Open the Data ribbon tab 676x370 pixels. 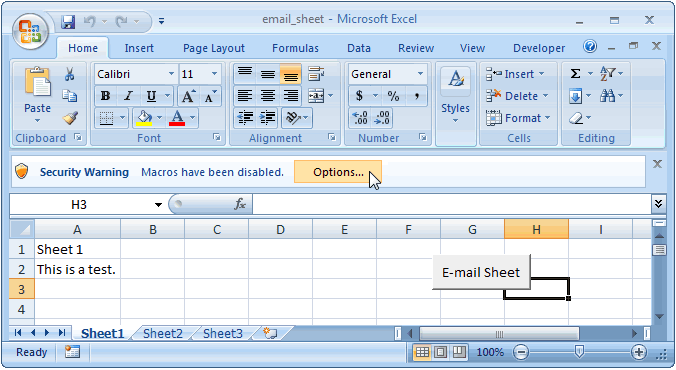[359, 48]
